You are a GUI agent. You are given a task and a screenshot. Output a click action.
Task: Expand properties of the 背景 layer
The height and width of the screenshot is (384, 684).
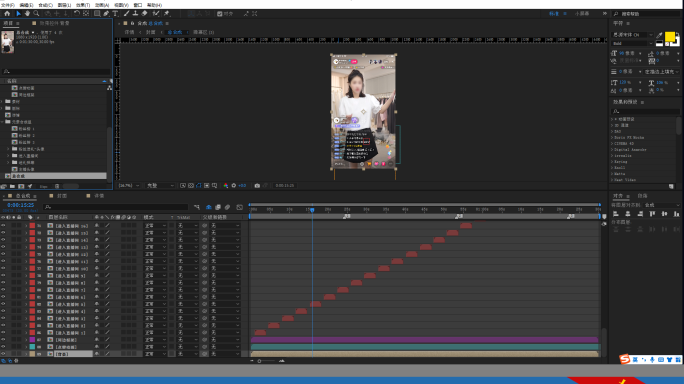coord(26,354)
